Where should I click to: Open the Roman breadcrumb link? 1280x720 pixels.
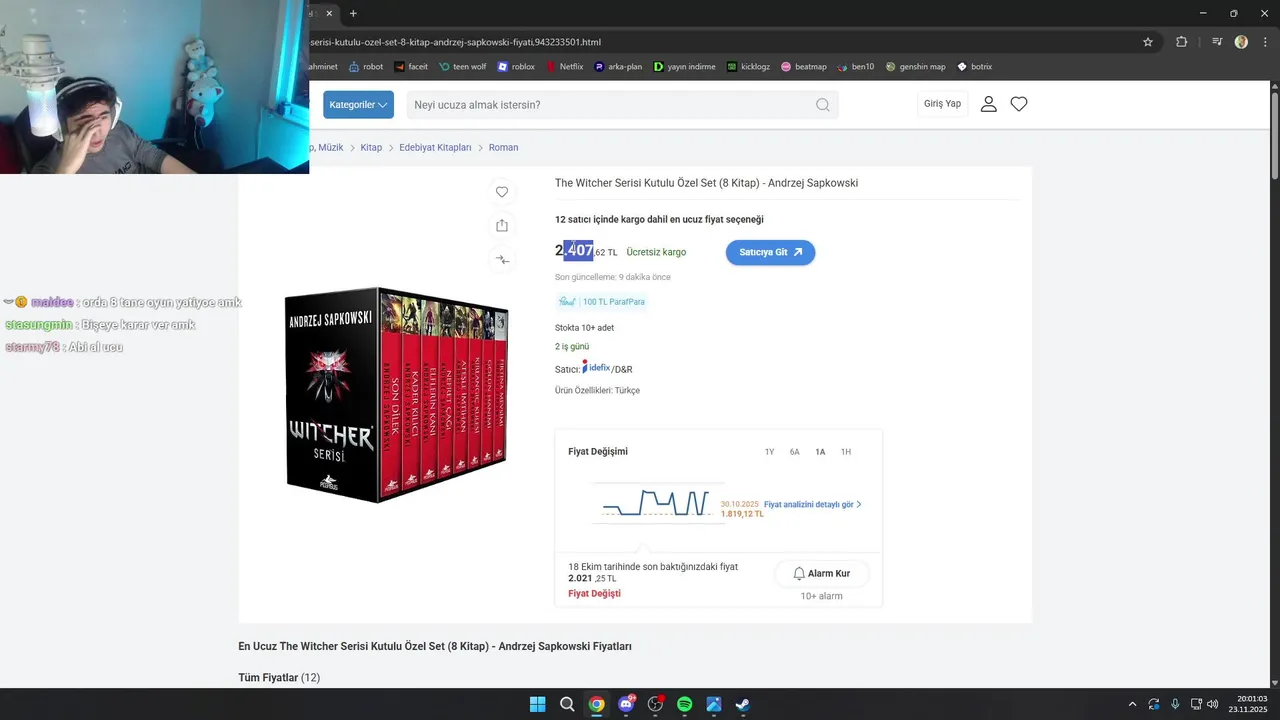(x=503, y=148)
